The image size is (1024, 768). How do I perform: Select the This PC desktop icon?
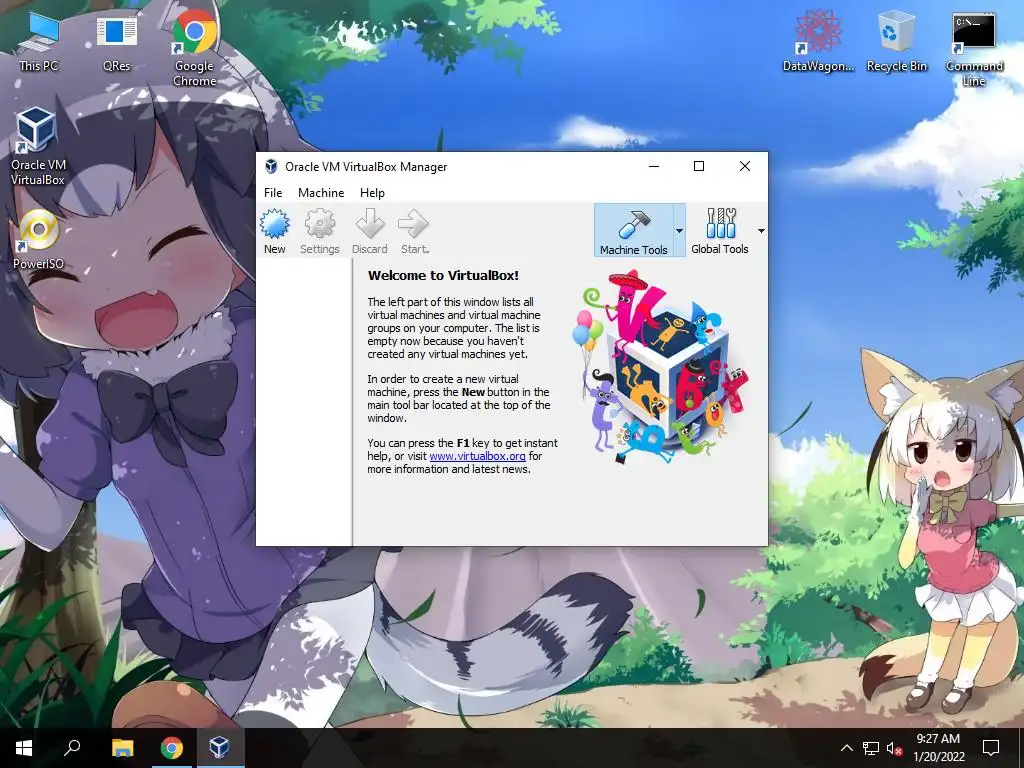coord(38,40)
